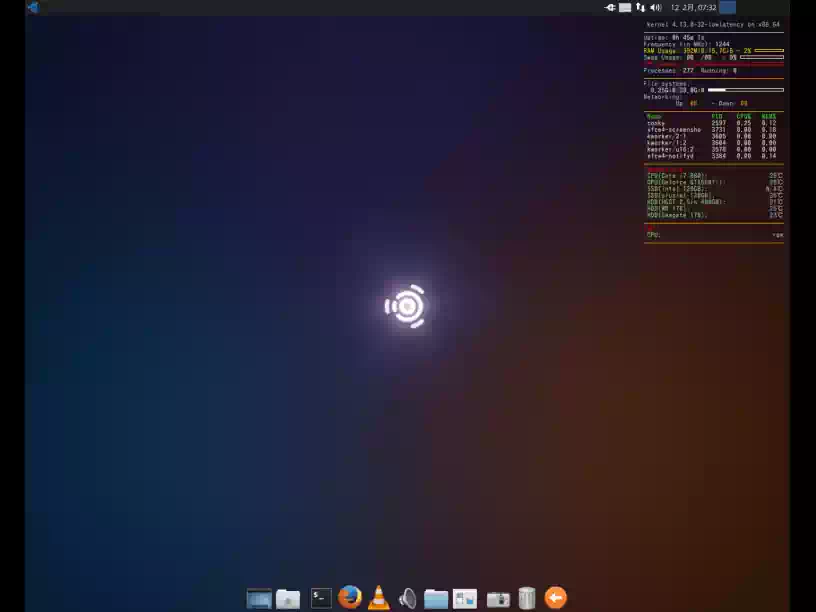Screen dimensions: 816x612
Task: Click the Kernel version line in Conky
Action: (x=713, y=24)
